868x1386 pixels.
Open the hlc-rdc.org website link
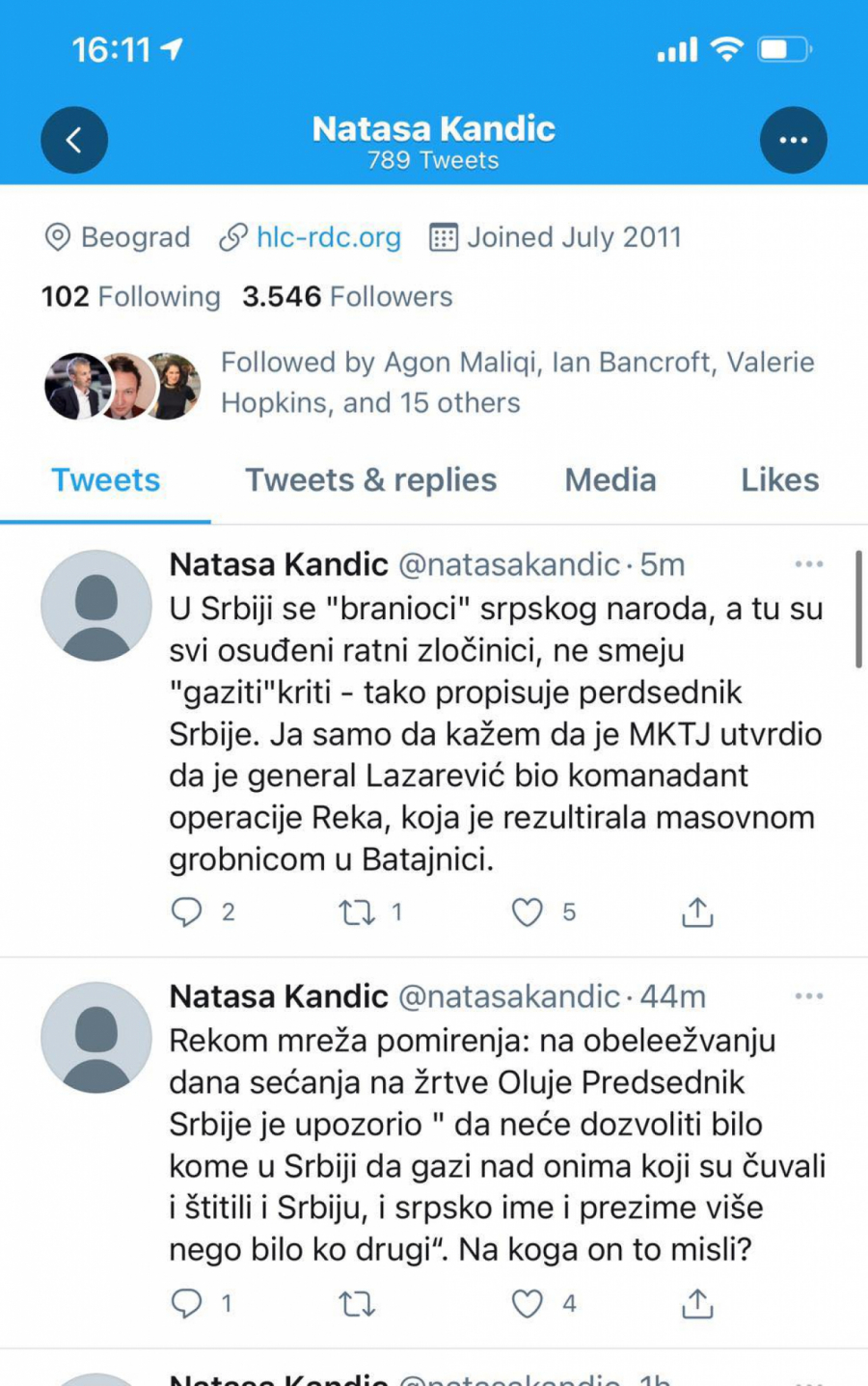(328, 237)
